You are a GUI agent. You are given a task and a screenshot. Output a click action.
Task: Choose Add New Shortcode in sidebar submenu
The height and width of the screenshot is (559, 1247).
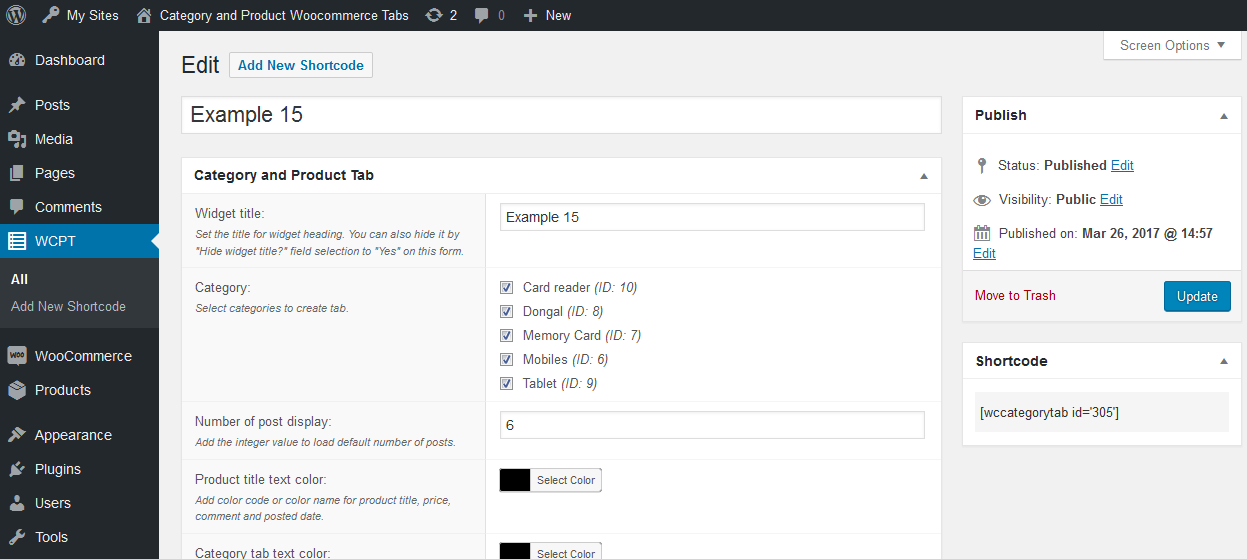[x=68, y=306]
